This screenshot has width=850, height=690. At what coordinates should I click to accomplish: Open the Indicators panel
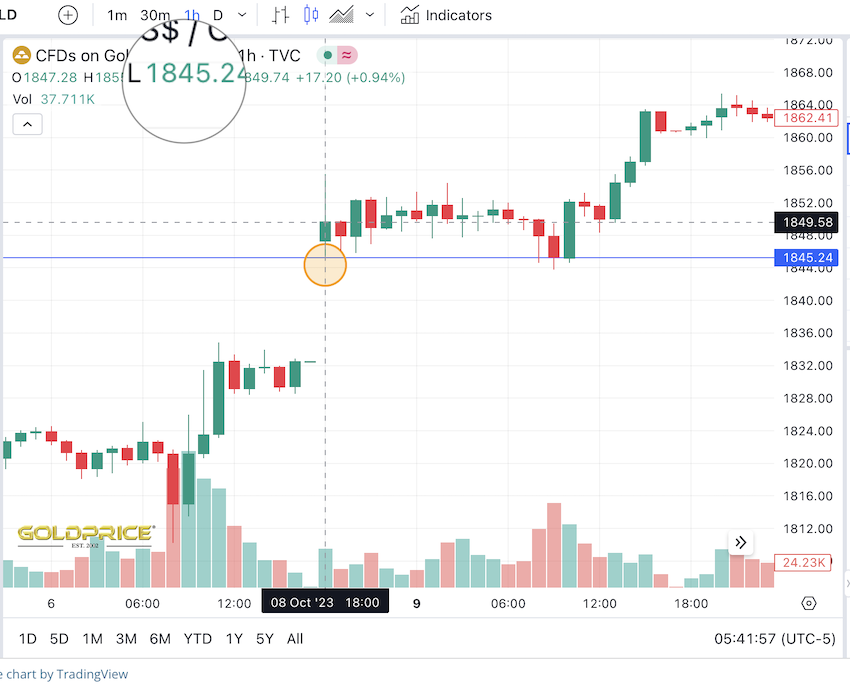pyautogui.click(x=446, y=15)
